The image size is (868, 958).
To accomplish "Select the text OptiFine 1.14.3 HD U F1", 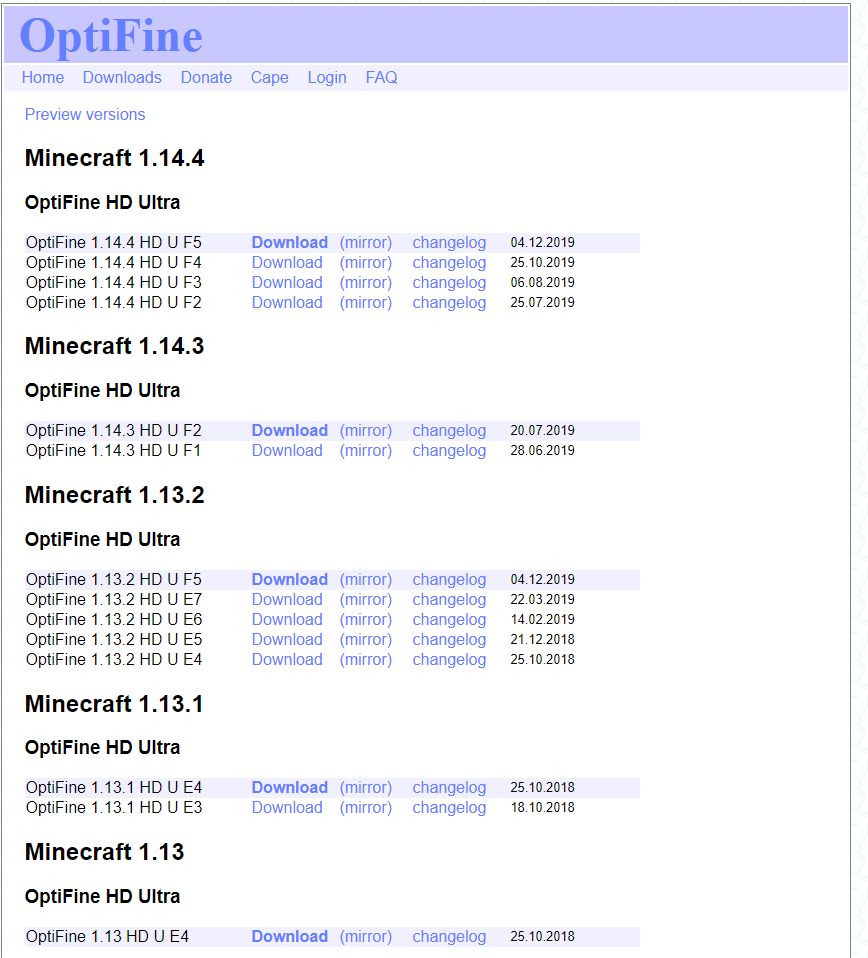I will pos(113,451).
